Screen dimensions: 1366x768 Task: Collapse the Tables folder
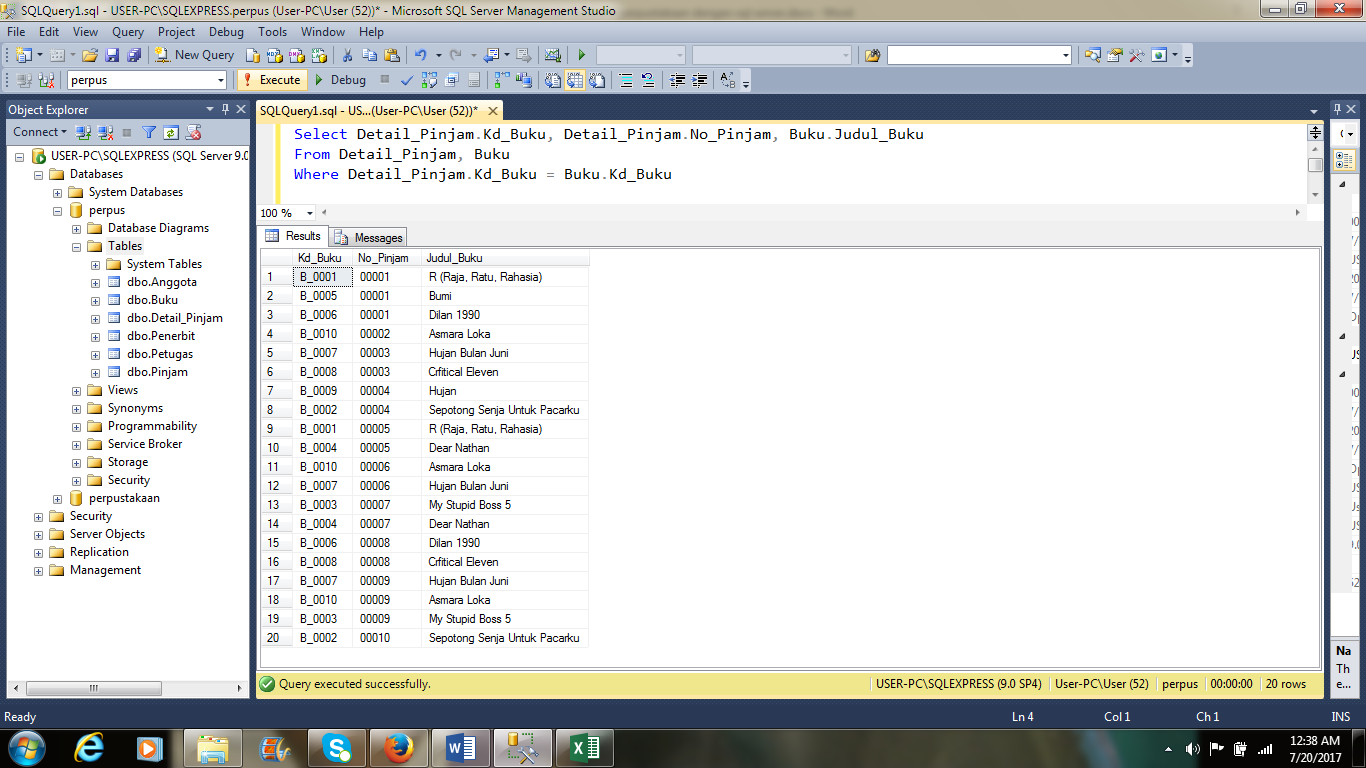point(75,245)
